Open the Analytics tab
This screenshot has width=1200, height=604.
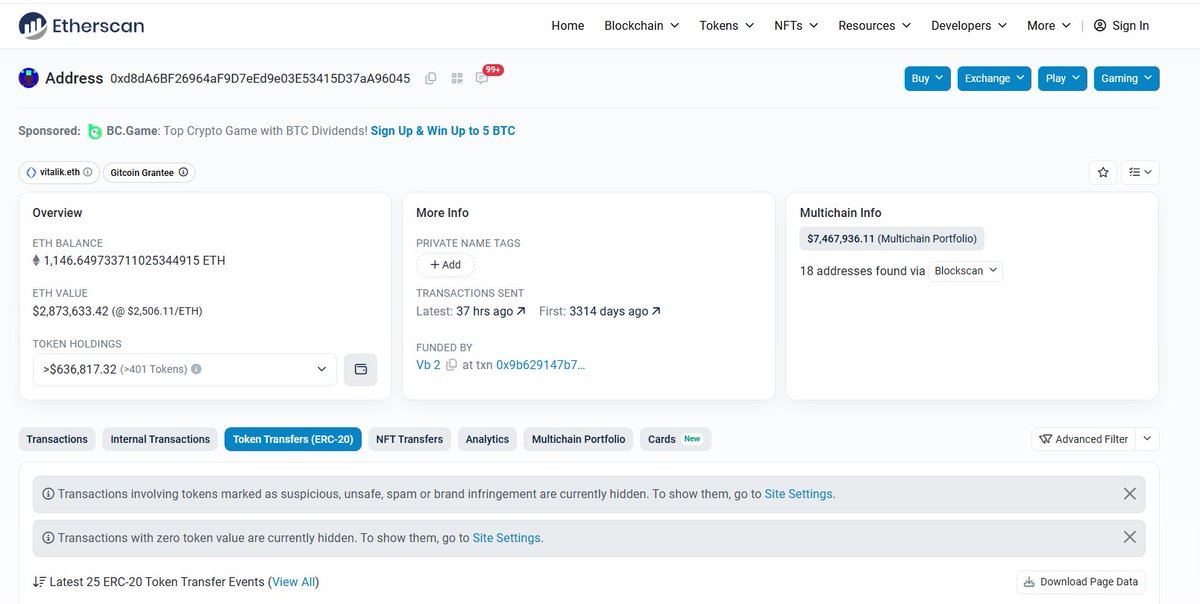[487, 439]
